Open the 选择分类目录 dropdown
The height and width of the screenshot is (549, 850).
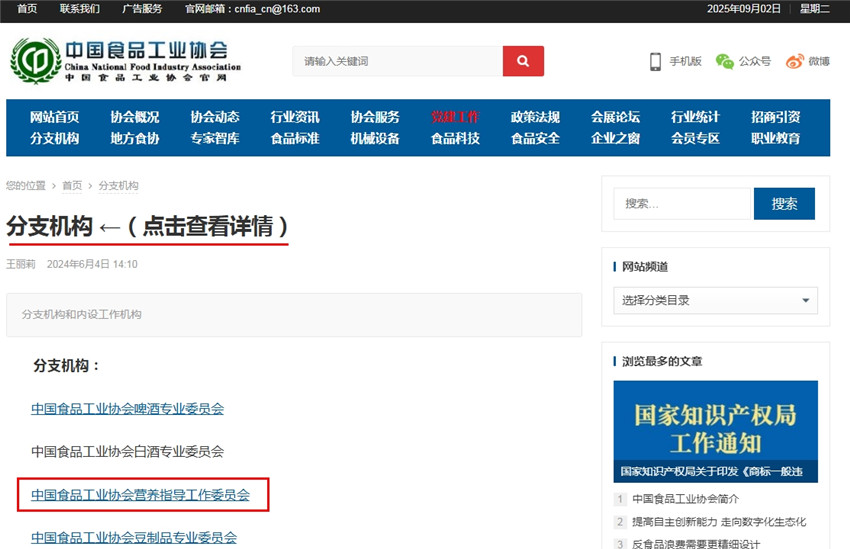(x=716, y=300)
